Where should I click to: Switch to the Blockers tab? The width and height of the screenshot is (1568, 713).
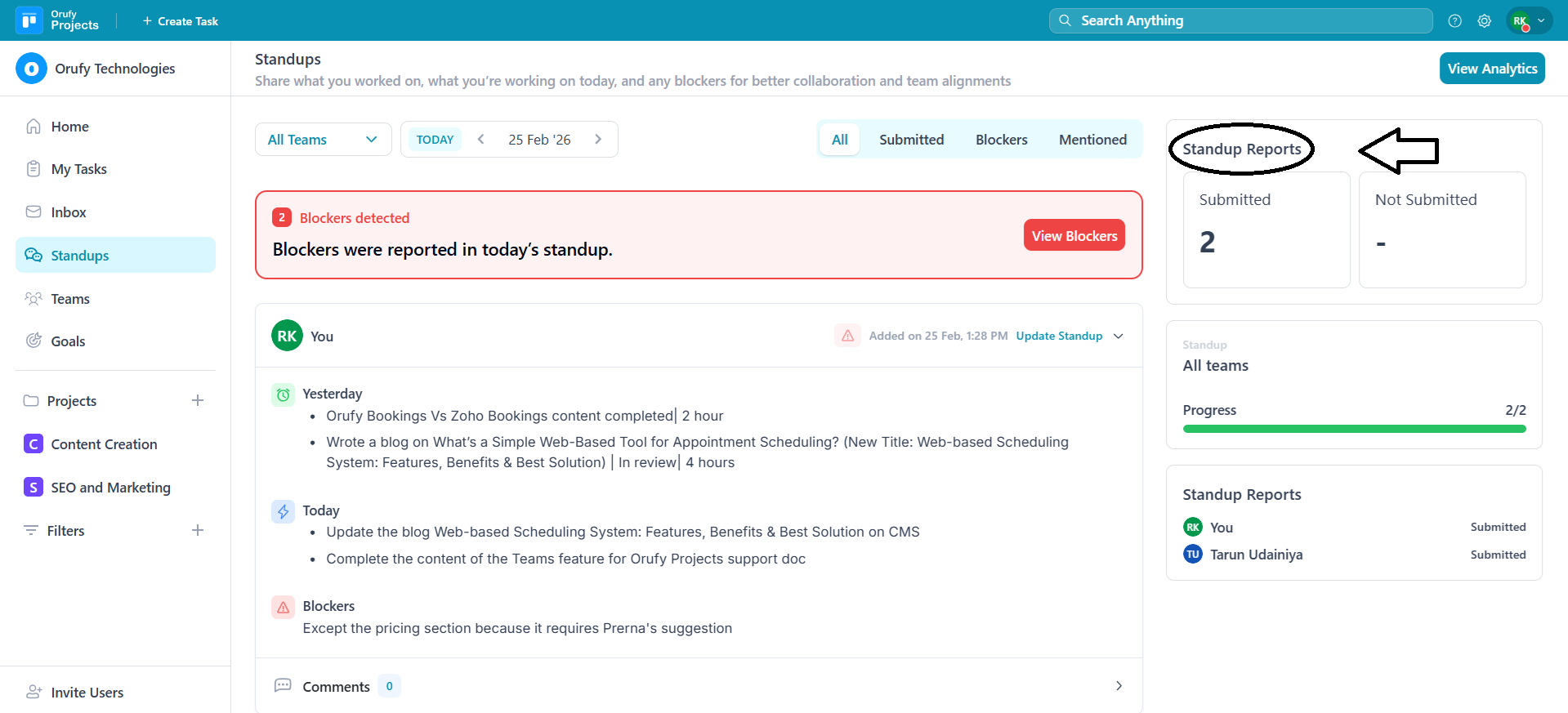pos(1001,140)
